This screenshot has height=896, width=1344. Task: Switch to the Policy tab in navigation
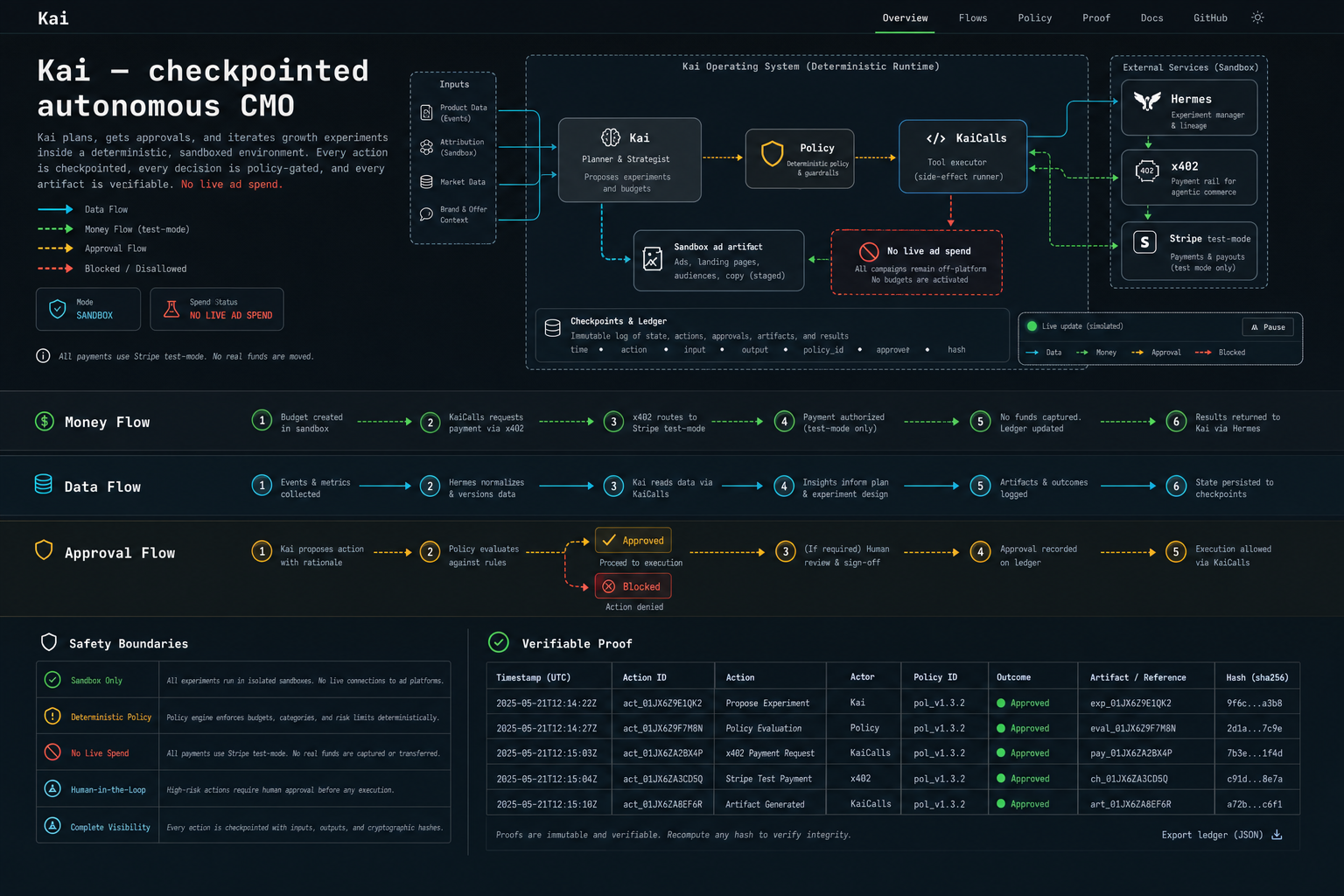click(x=1035, y=17)
